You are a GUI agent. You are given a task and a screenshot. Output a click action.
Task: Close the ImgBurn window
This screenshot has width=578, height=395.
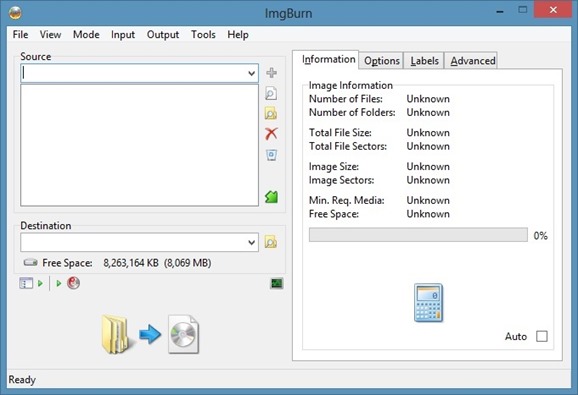point(553,10)
